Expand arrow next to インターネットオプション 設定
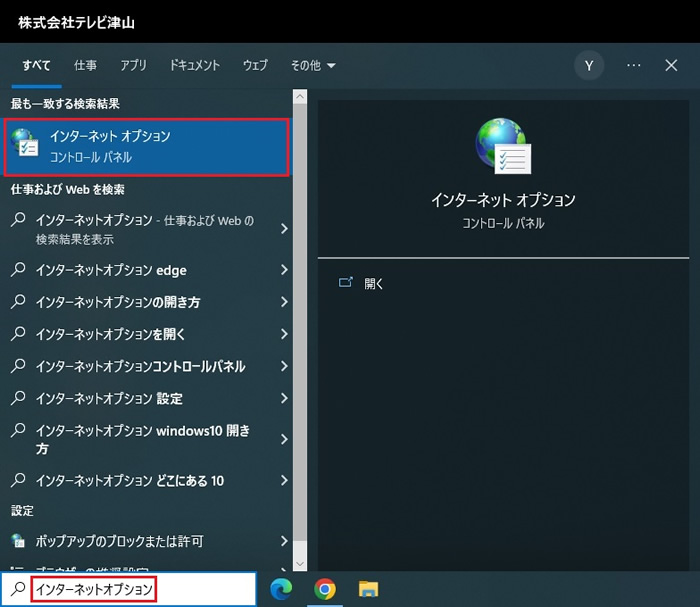The height and width of the screenshot is (607, 700). (284, 398)
